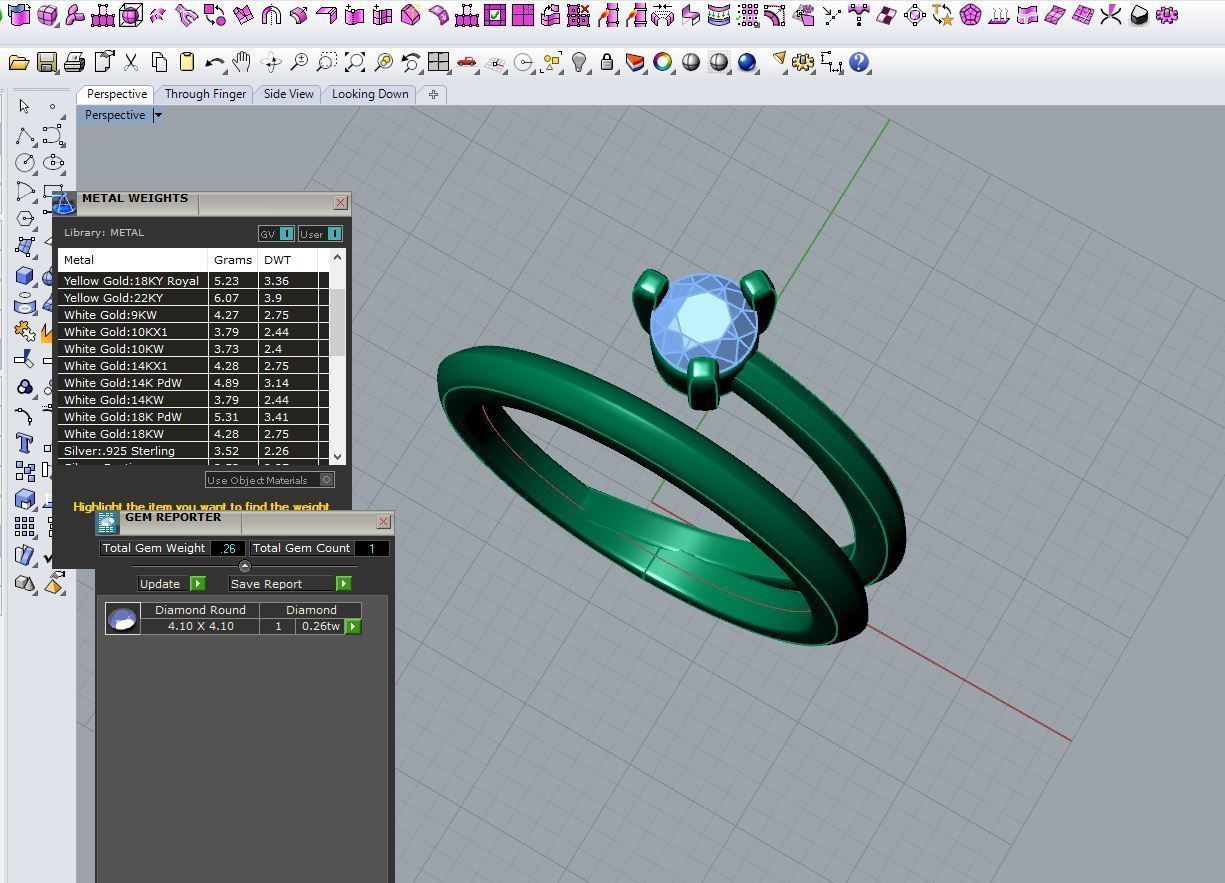This screenshot has width=1225, height=883.
Task: Switch to Looking Down tab
Action: pyautogui.click(x=370, y=94)
